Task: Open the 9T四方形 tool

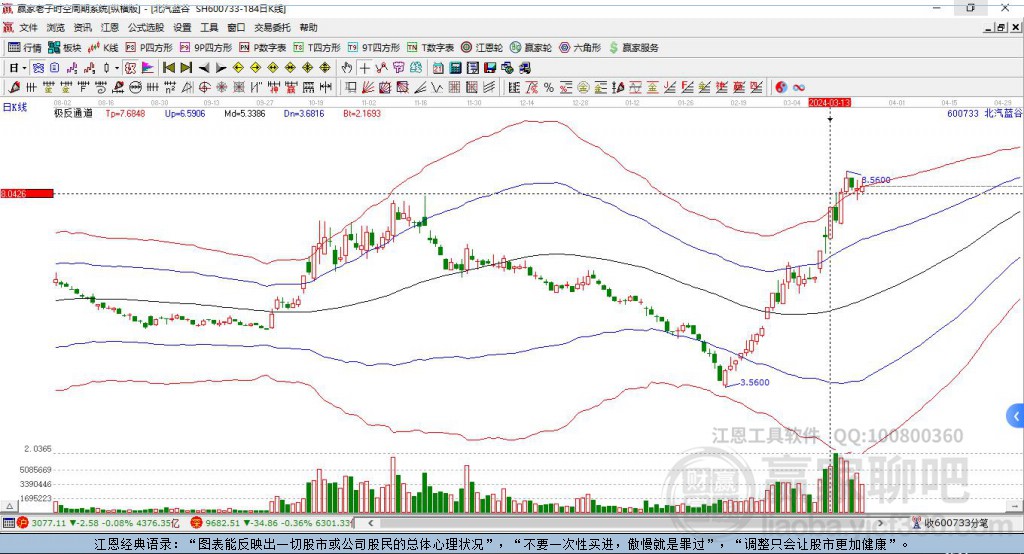Action: point(374,48)
